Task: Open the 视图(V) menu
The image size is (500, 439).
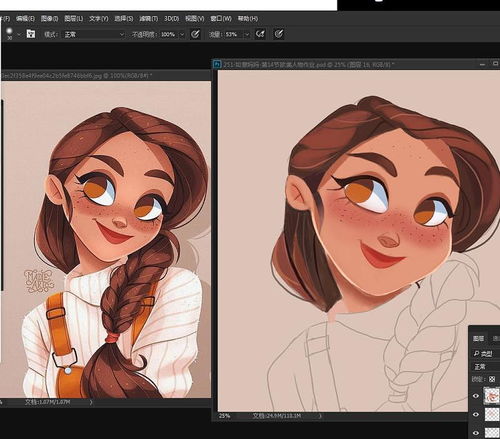Action: click(x=195, y=19)
